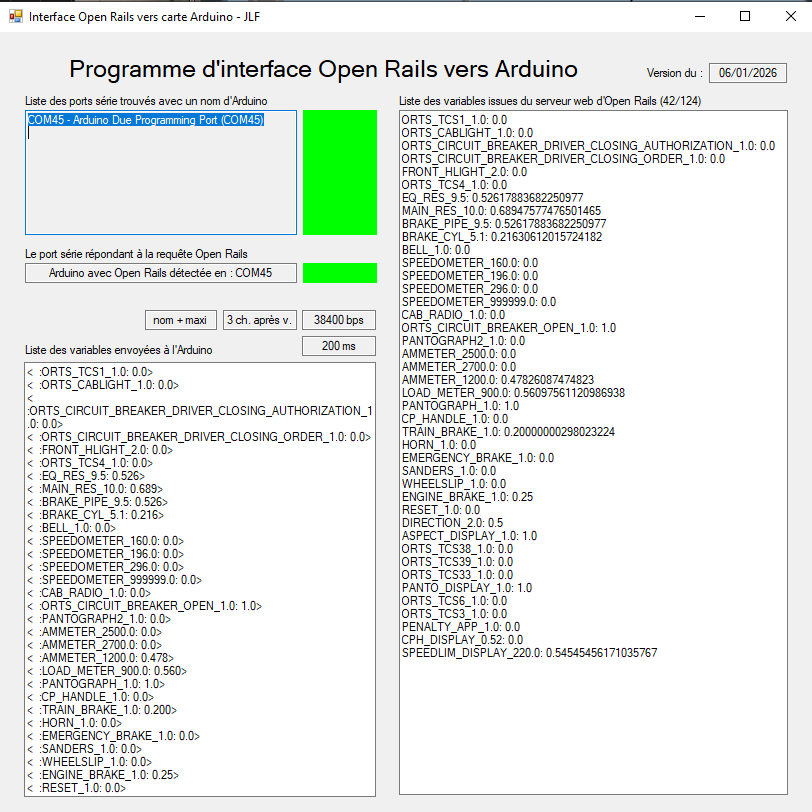
Task: Click the large green status indicator
Action: tap(339, 172)
